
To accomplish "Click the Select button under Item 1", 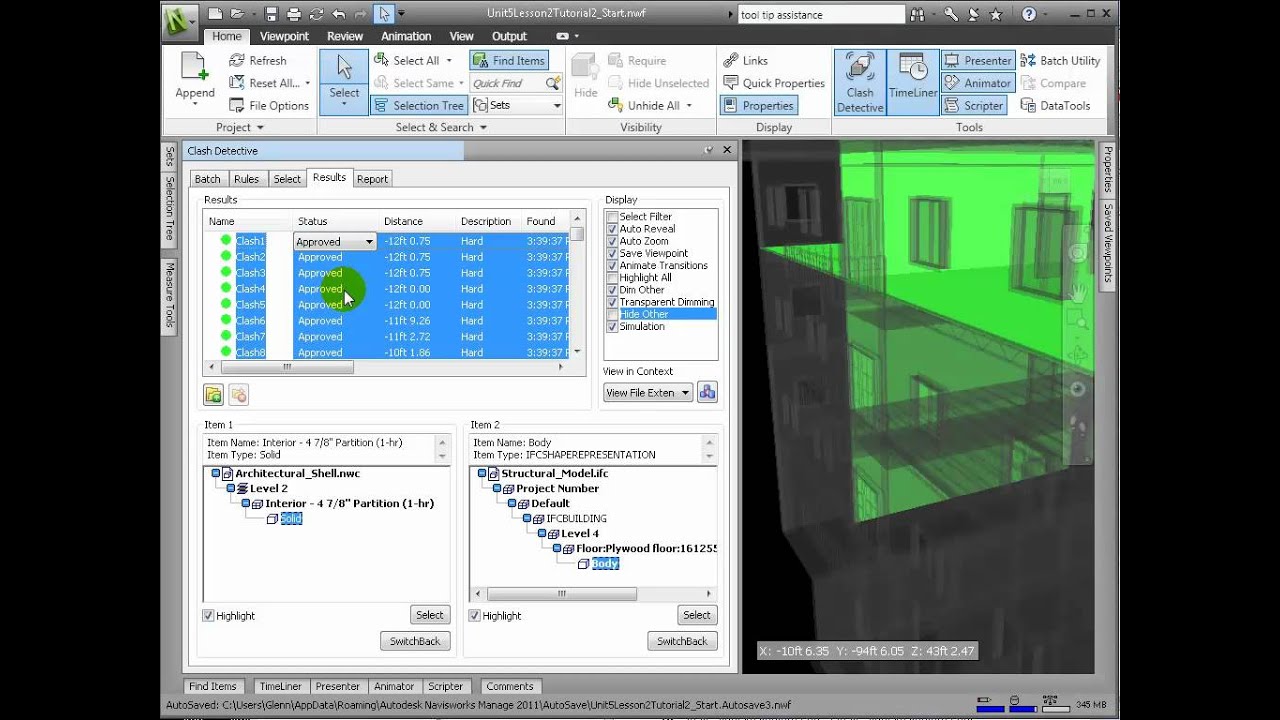I will [430, 615].
